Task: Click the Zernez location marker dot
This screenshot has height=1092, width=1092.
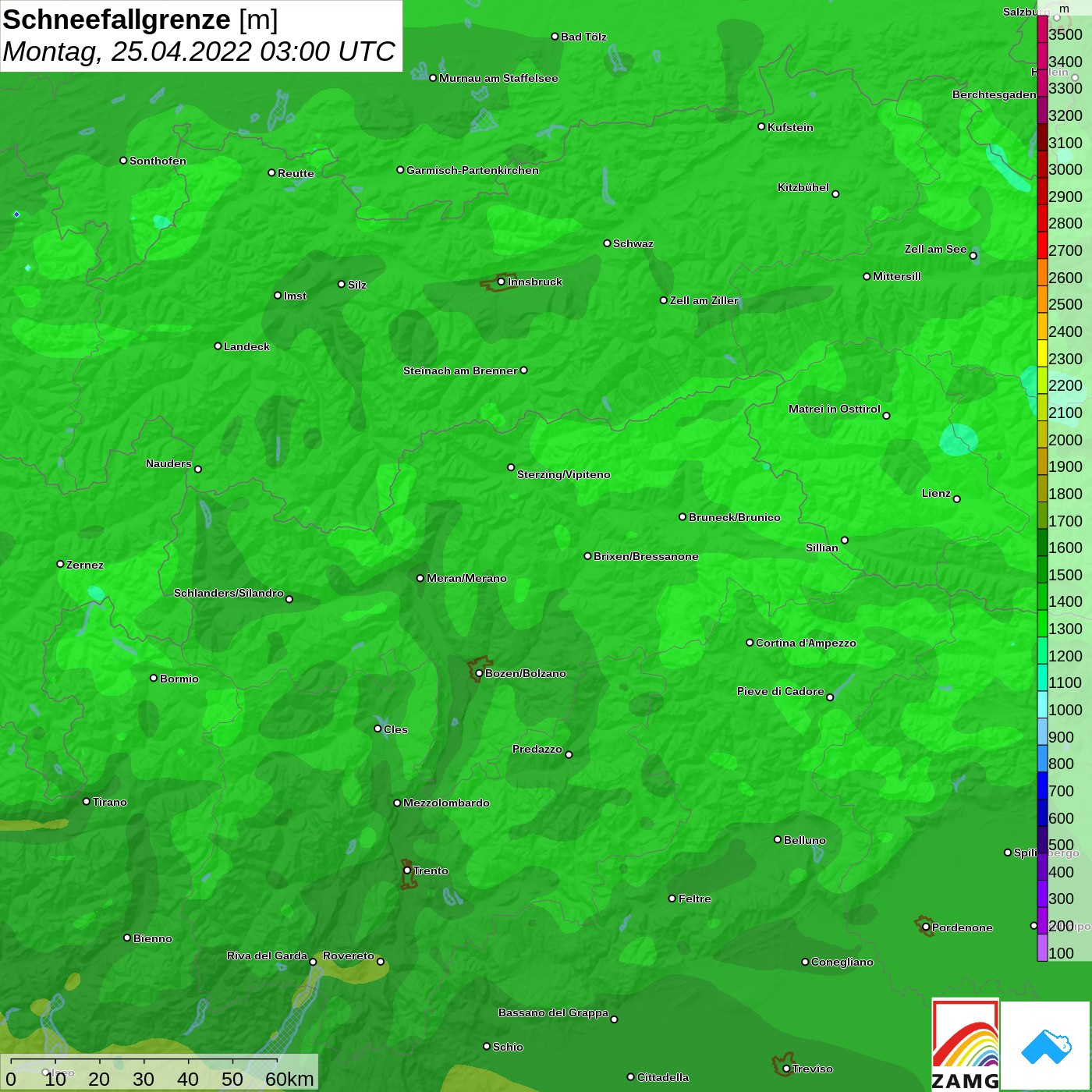Action: 60,564
